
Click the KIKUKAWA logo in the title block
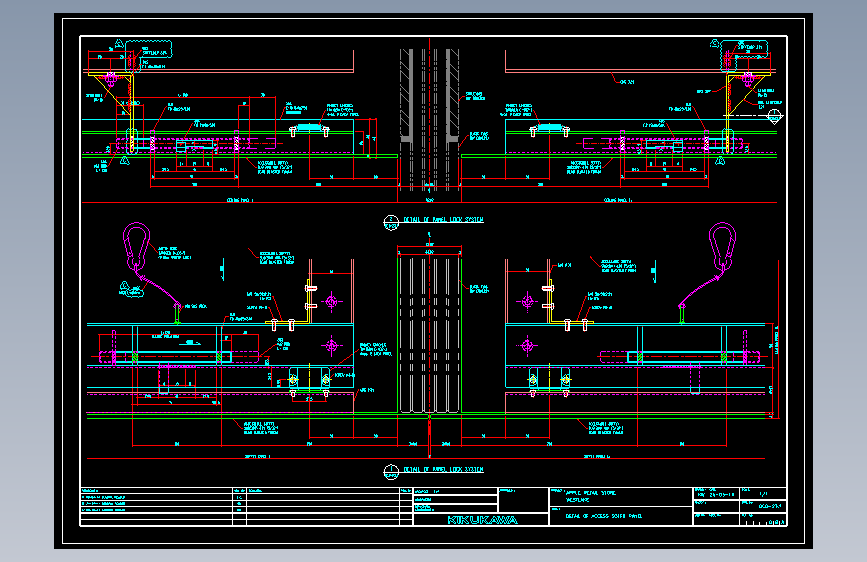pos(482,520)
